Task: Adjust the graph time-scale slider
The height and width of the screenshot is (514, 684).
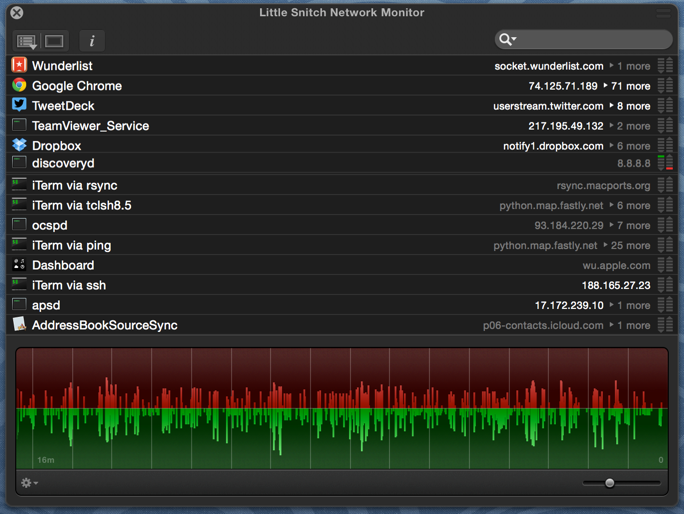Action: coord(609,483)
